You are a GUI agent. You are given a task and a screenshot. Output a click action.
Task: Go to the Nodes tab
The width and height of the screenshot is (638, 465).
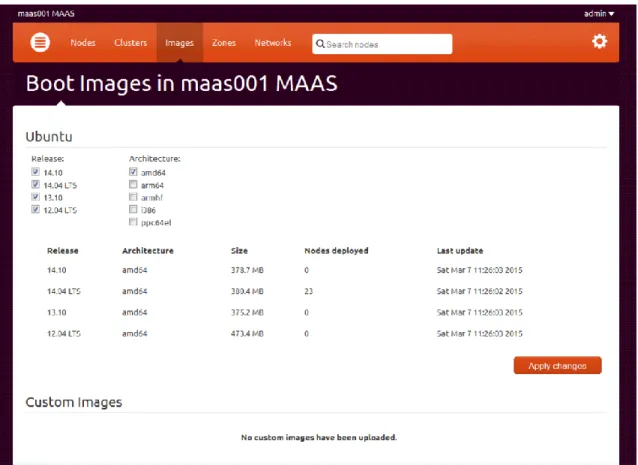pyautogui.click(x=83, y=42)
